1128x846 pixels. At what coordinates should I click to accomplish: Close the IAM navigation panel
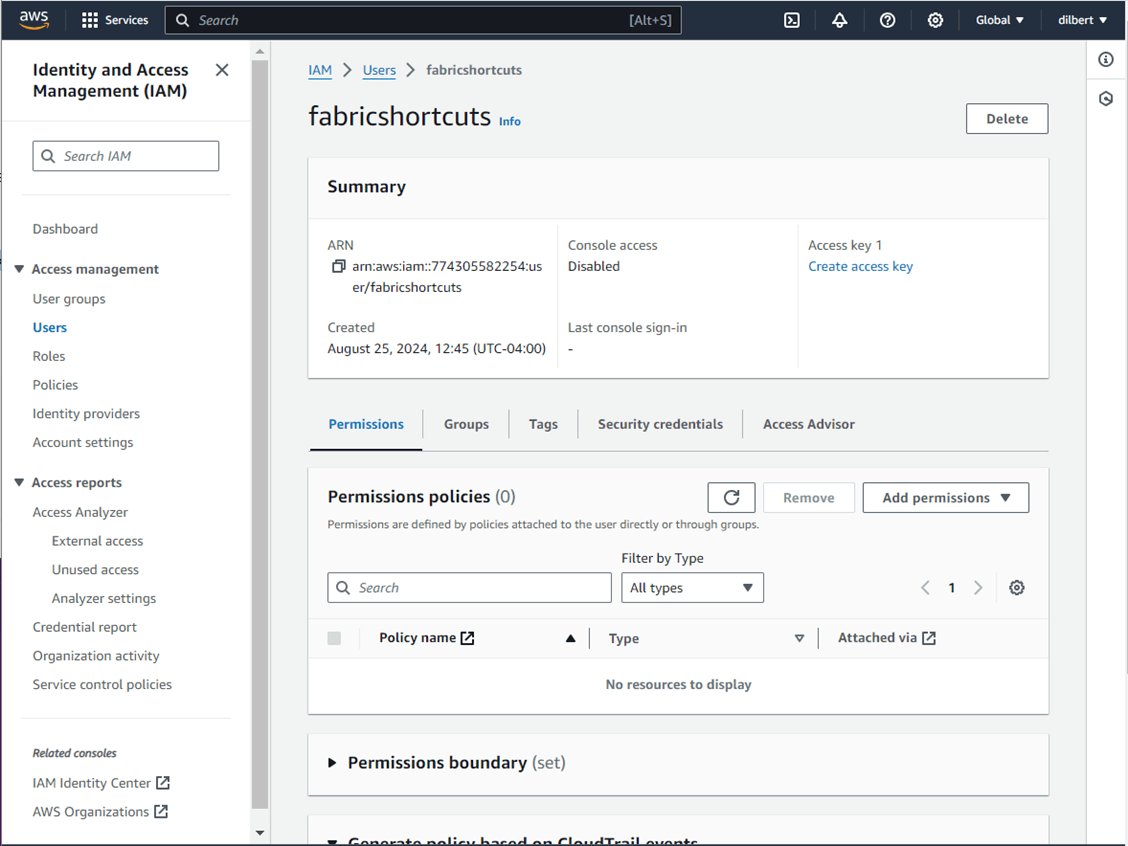(222, 70)
